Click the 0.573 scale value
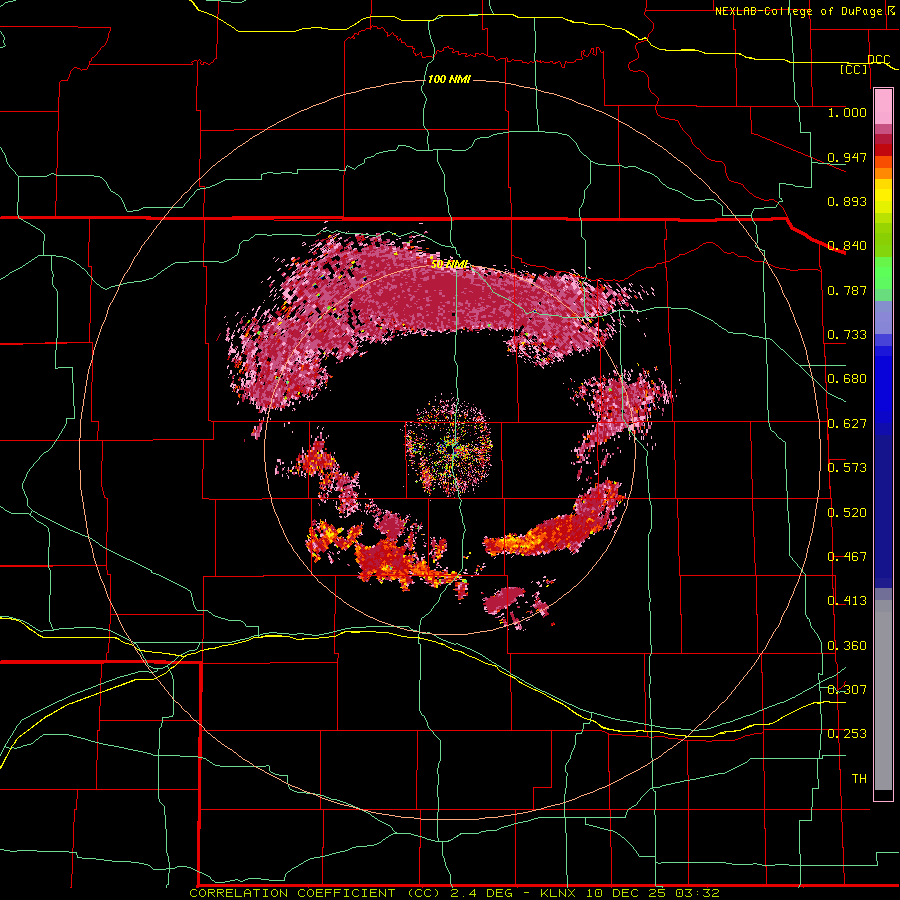This screenshot has height=900, width=900. pos(847,468)
